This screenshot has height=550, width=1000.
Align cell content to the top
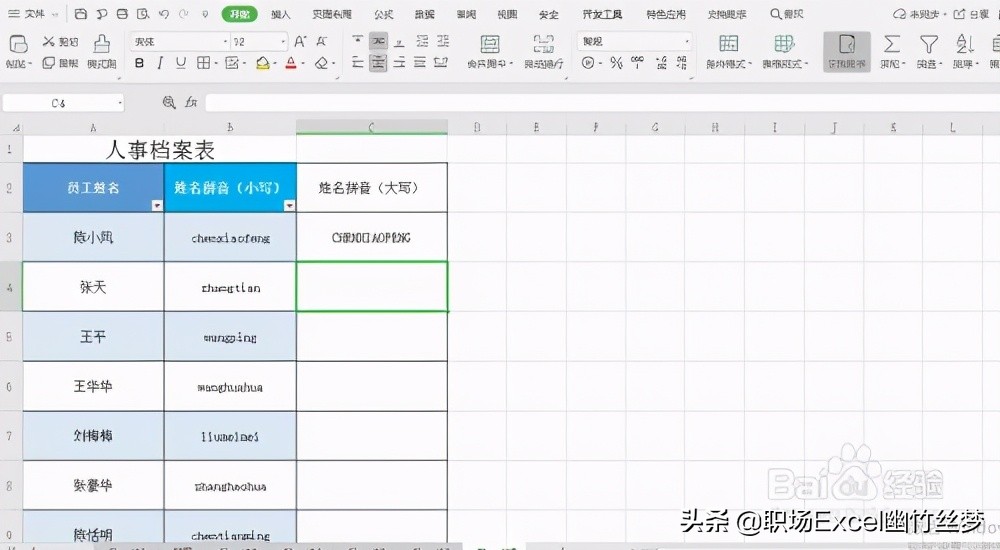click(358, 41)
